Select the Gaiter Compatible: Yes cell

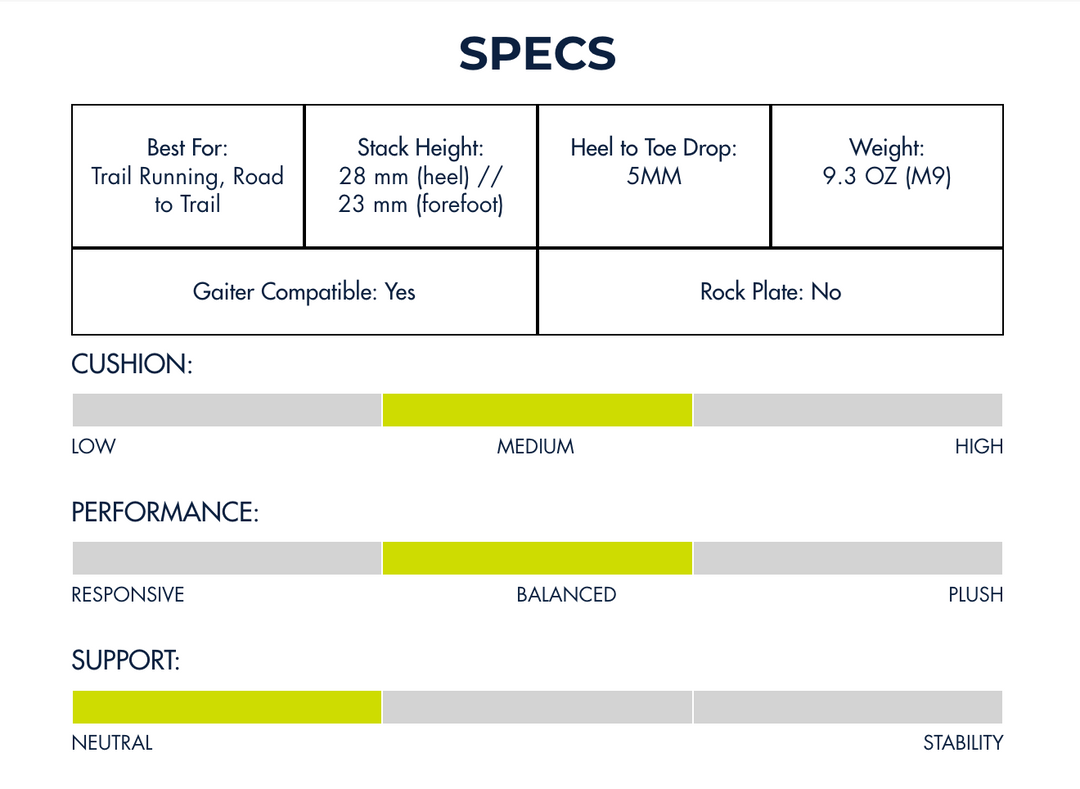tap(304, 292)
